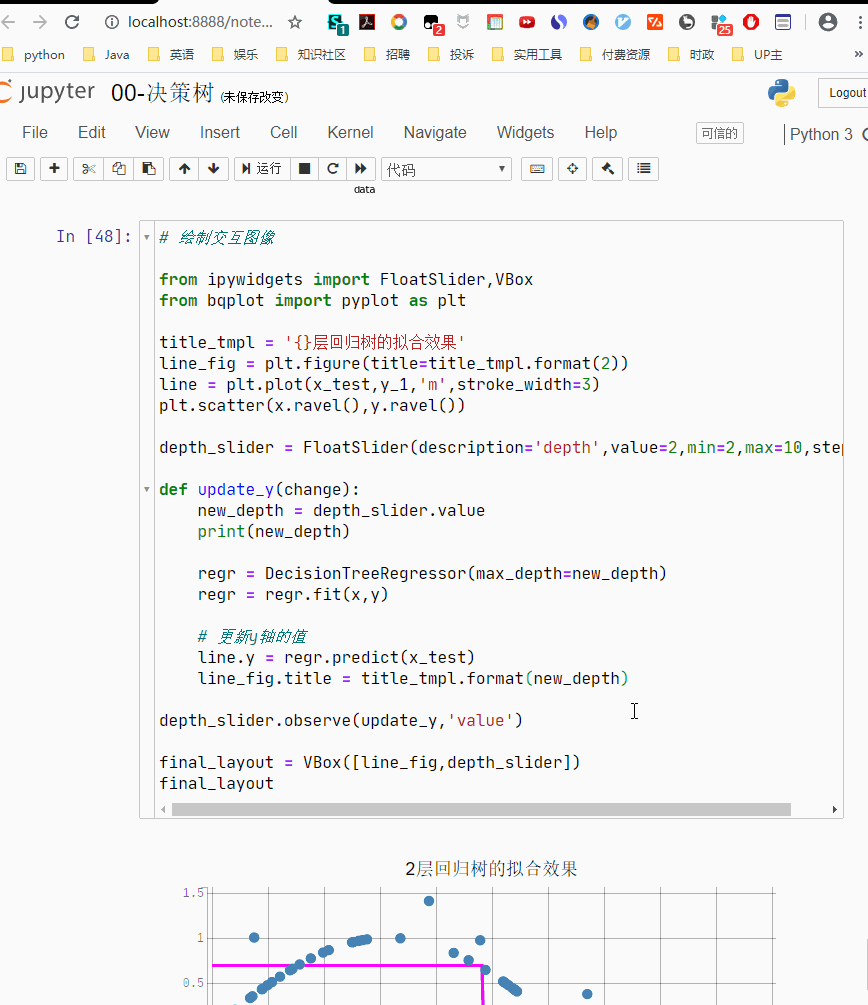
Task: Open the 招聘 bookmarks folder
Action: pos(387,54)
